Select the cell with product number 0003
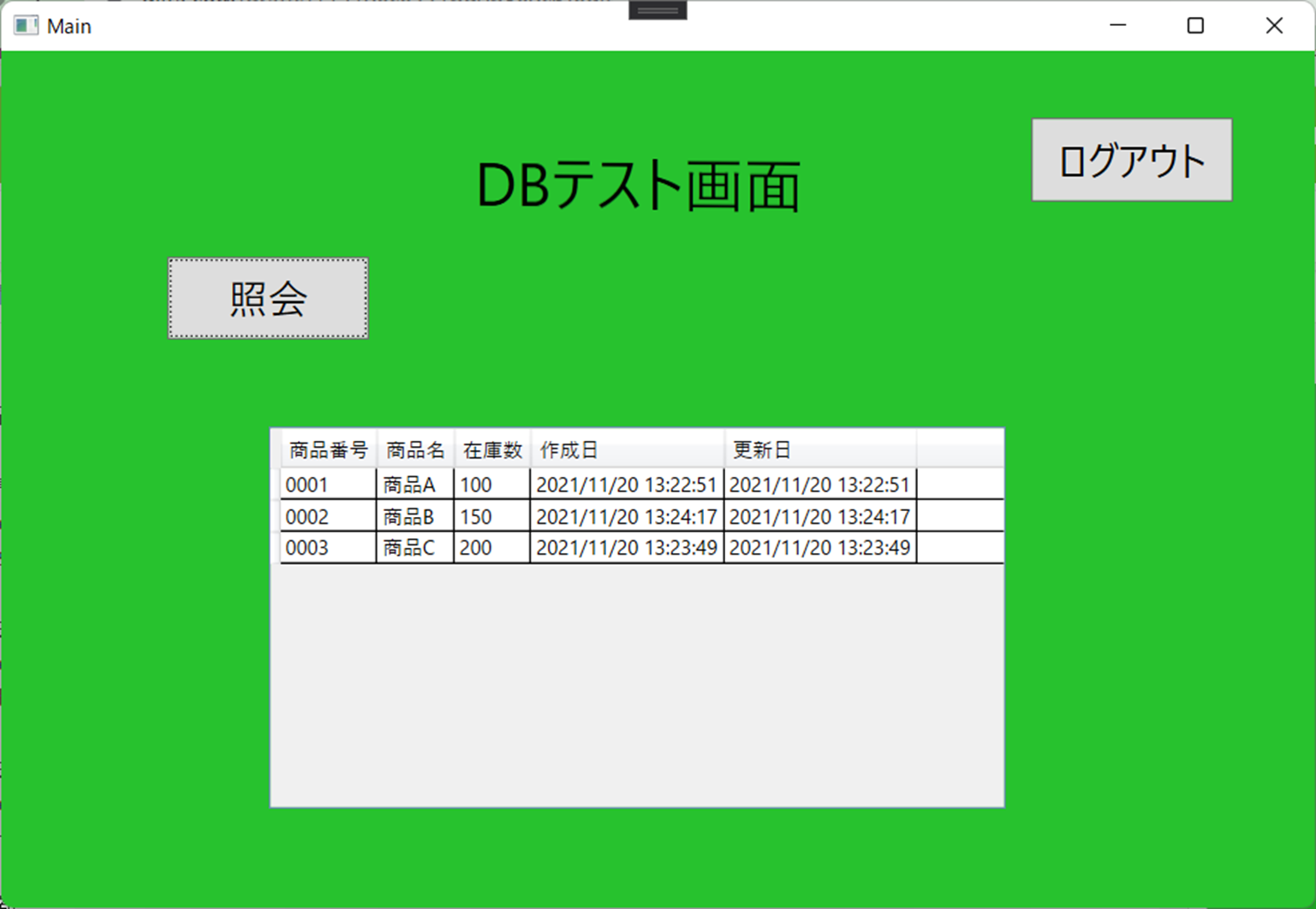 (x=329, y=548)
